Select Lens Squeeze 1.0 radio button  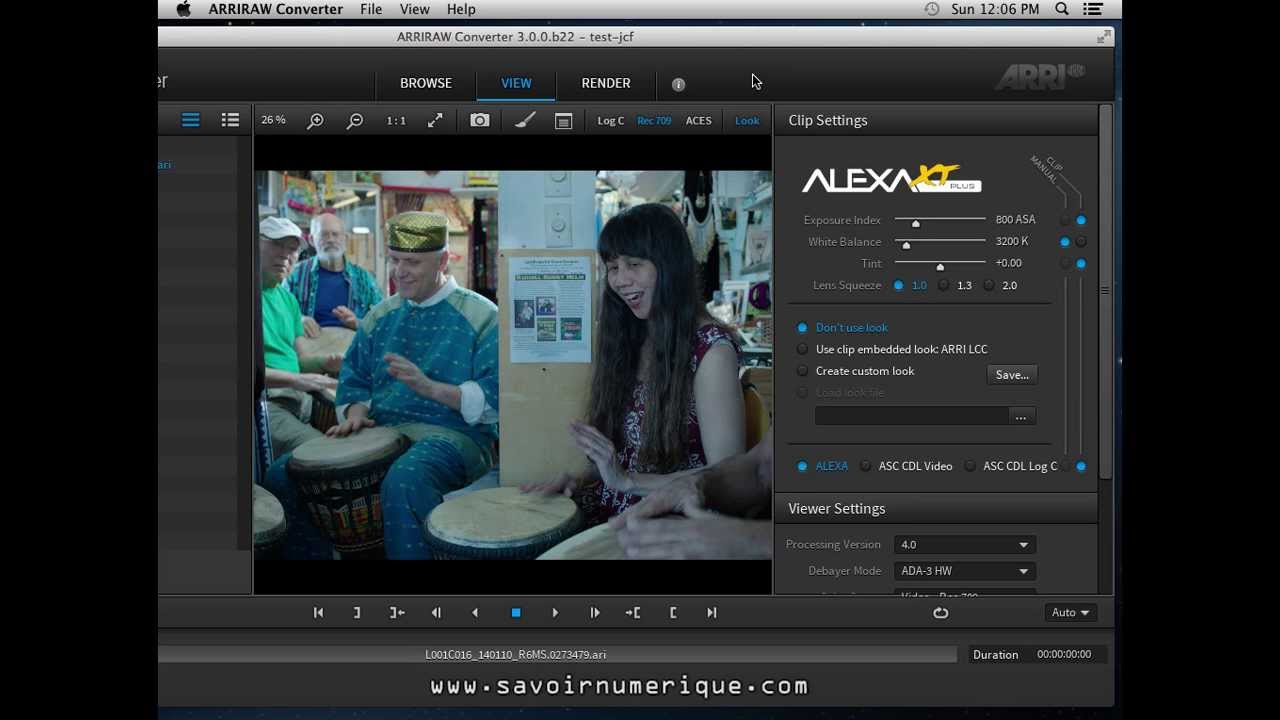(898, 286)
